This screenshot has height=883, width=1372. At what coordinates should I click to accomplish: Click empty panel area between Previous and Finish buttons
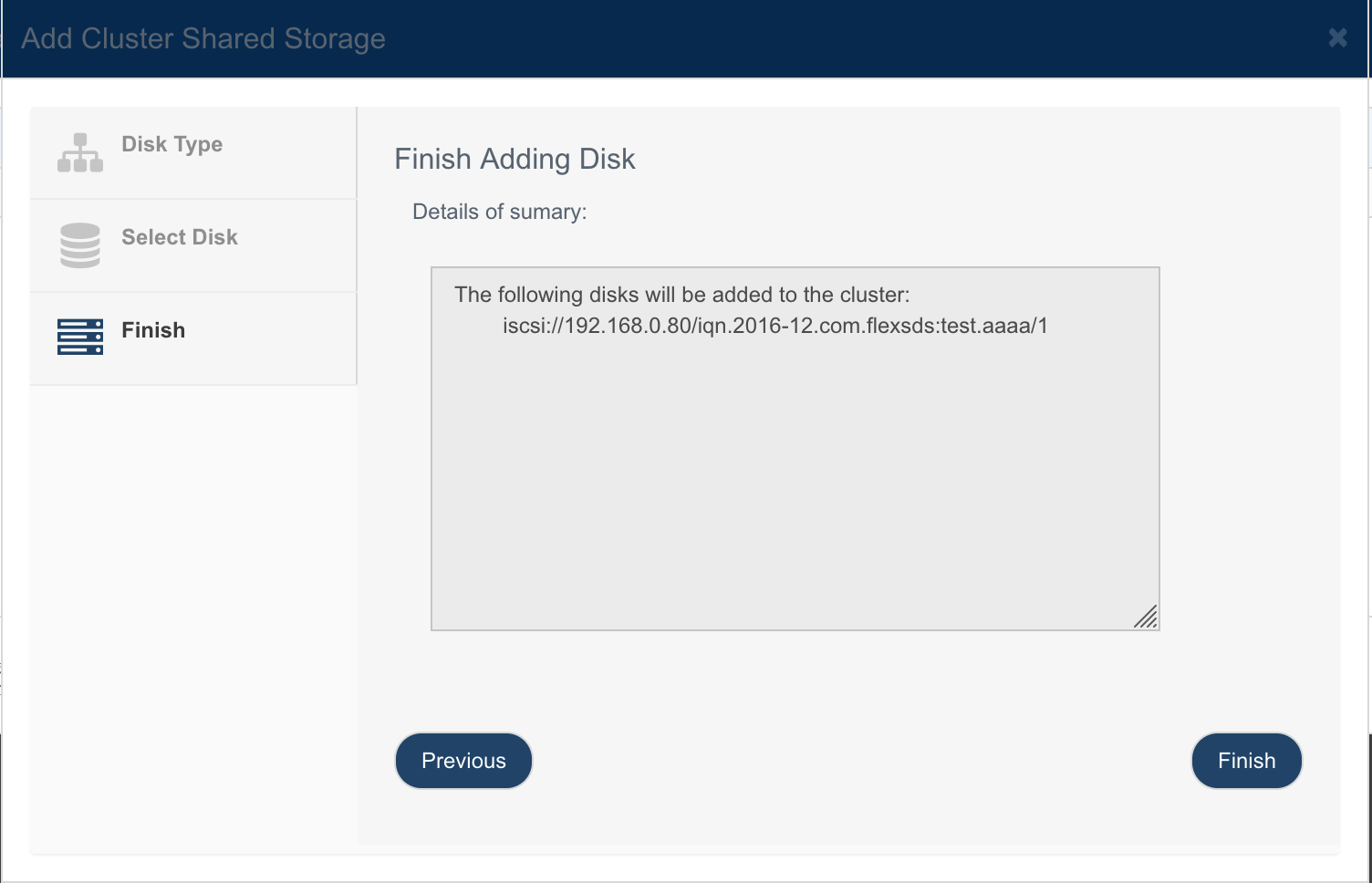(861, 761)
